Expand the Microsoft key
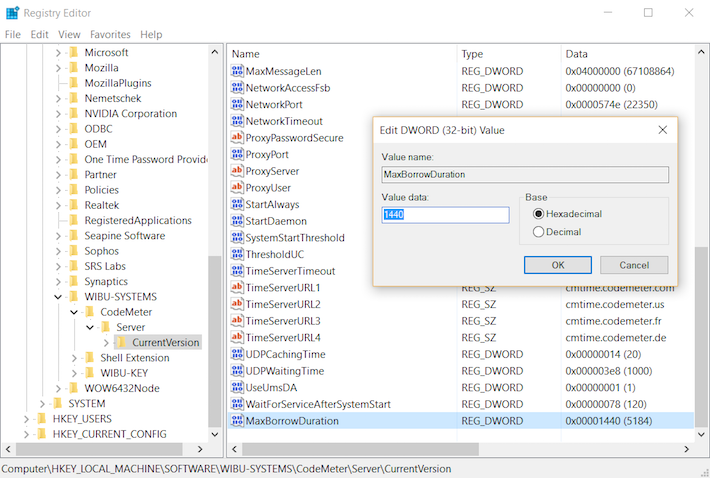This screenshot has height=478, width=710. point(58,53)
